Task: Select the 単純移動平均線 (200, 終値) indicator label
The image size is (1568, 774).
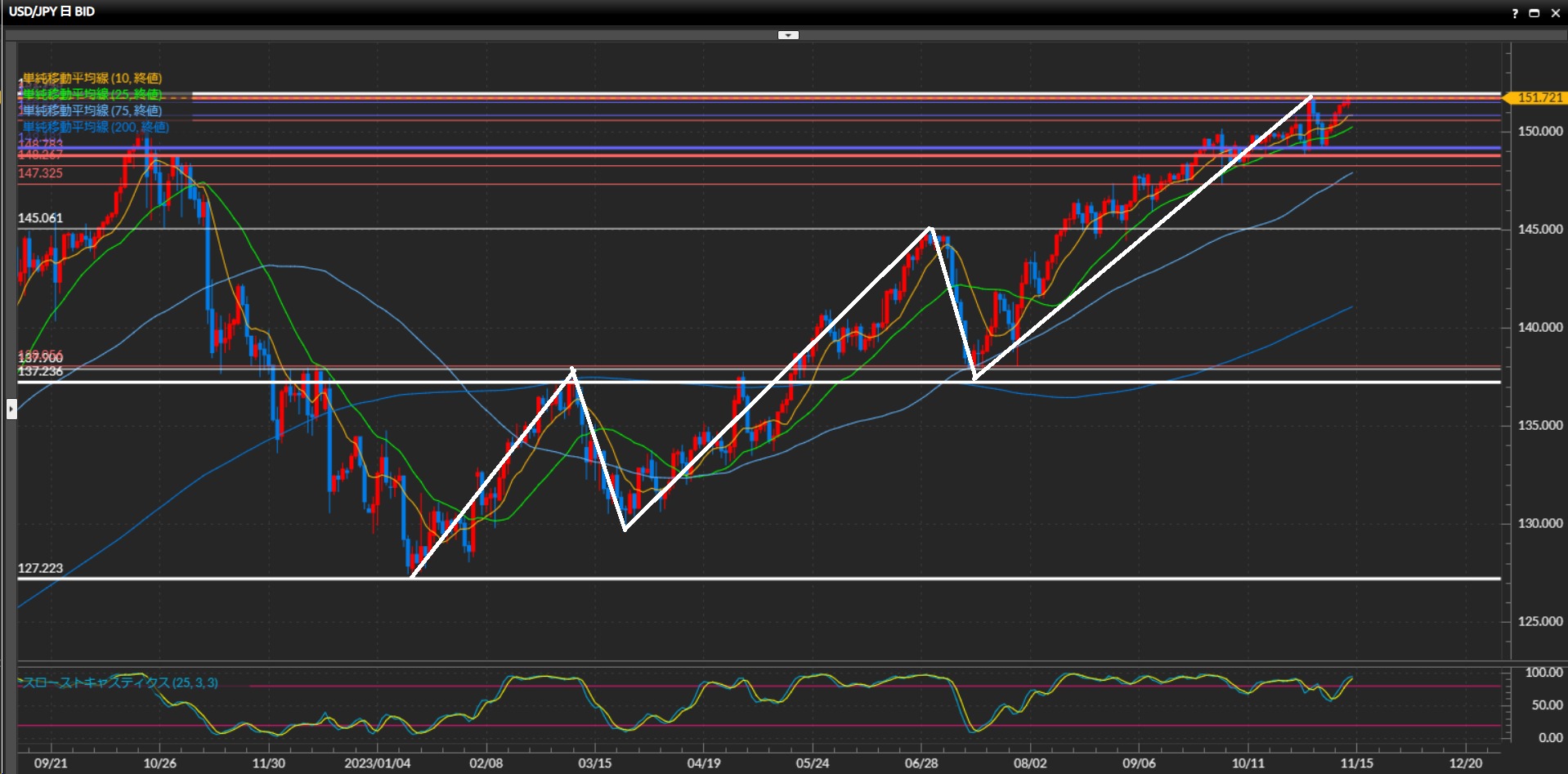Action: point(96,127)
